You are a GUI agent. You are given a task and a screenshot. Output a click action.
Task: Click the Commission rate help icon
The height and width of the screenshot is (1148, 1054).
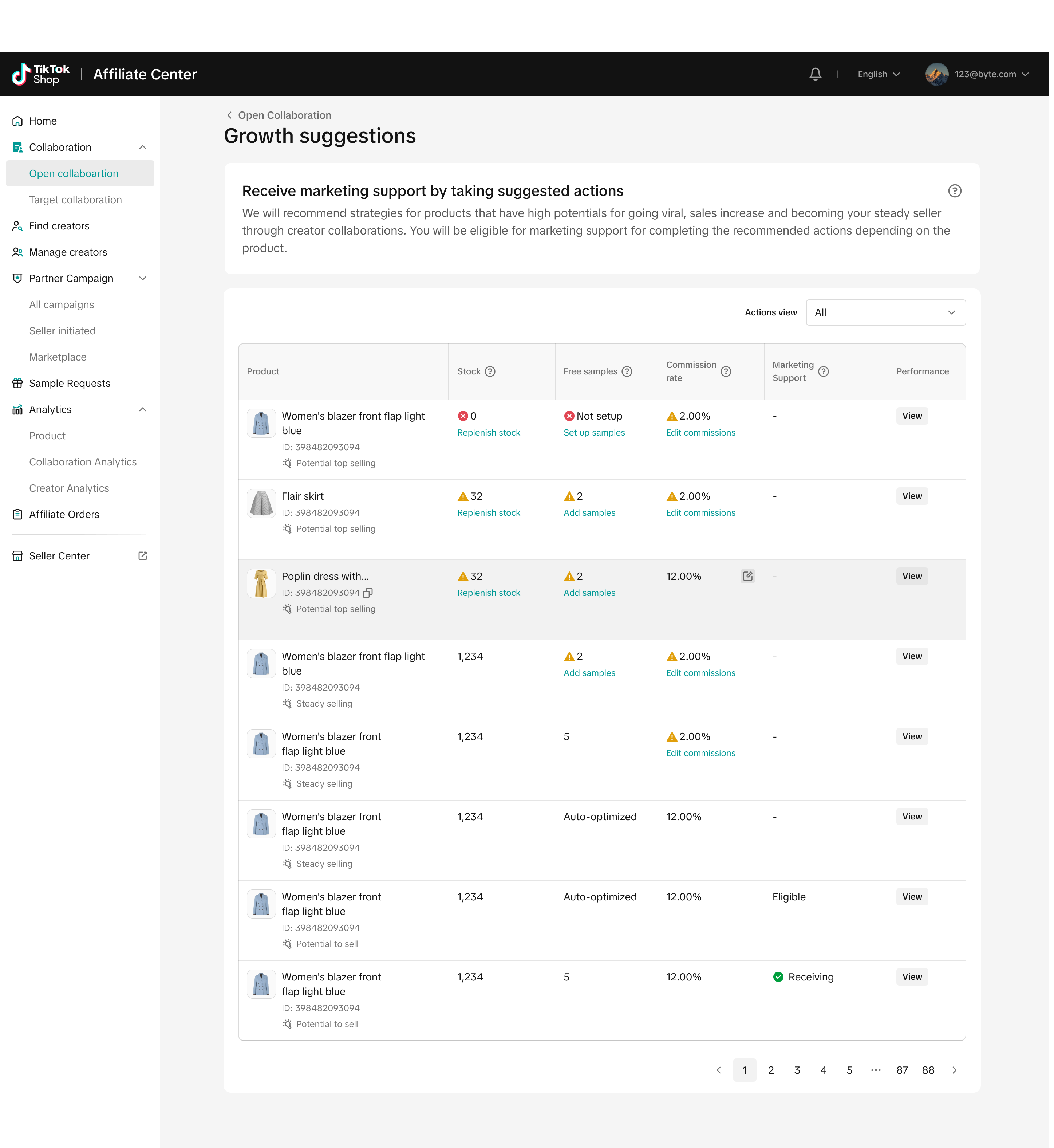click(x=726, y=371)
